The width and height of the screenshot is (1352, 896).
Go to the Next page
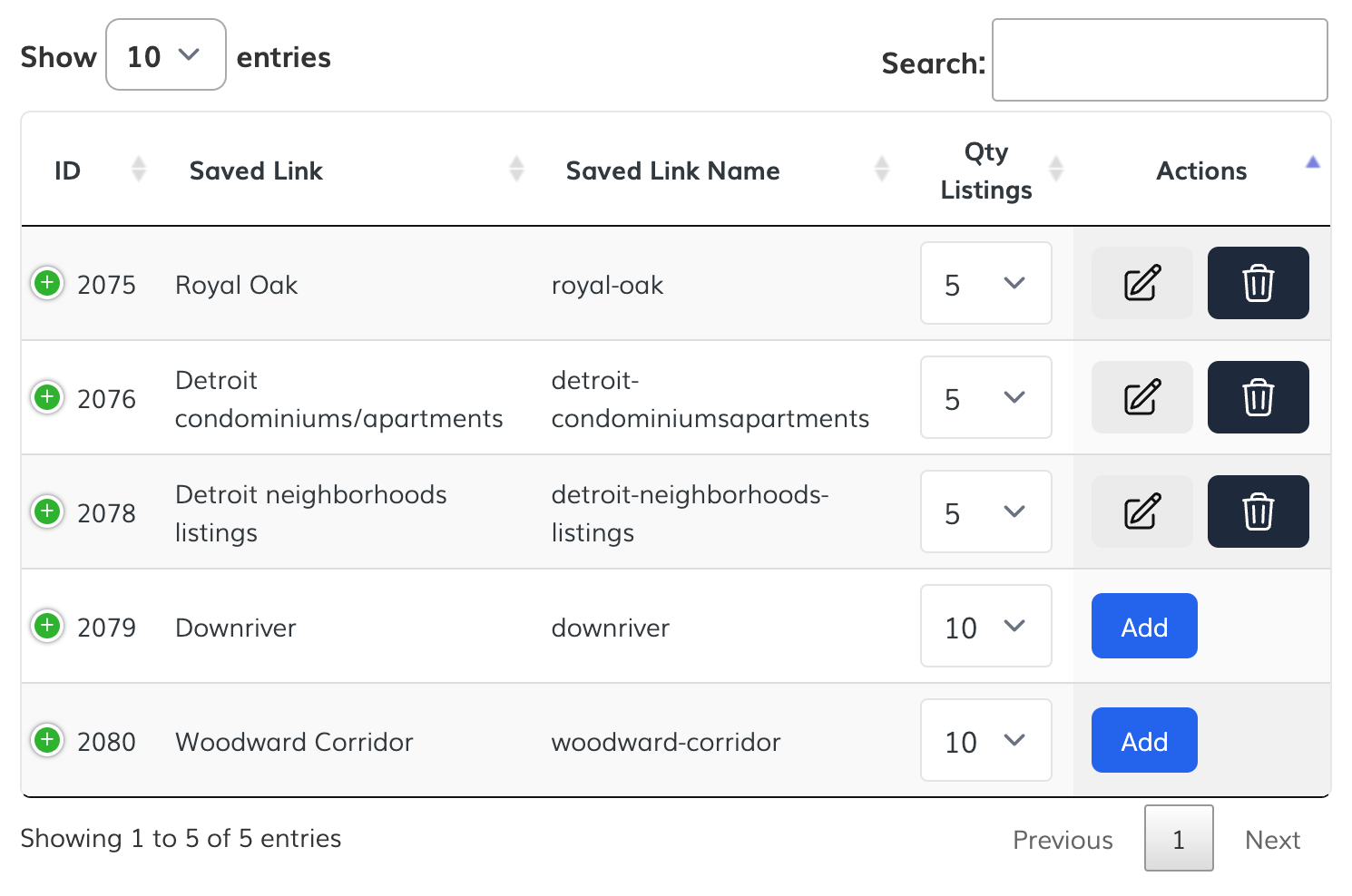point(1272,840)
